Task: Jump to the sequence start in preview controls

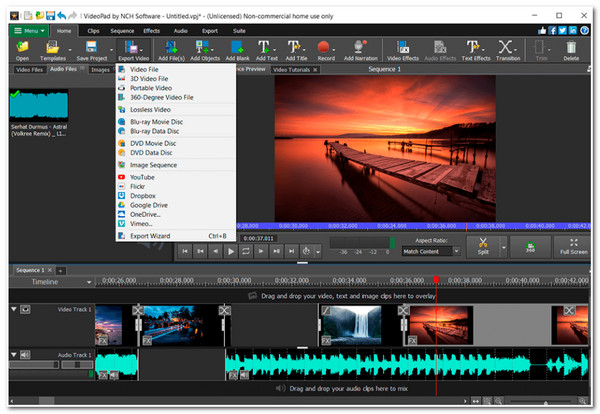Action: coord(185,251)
